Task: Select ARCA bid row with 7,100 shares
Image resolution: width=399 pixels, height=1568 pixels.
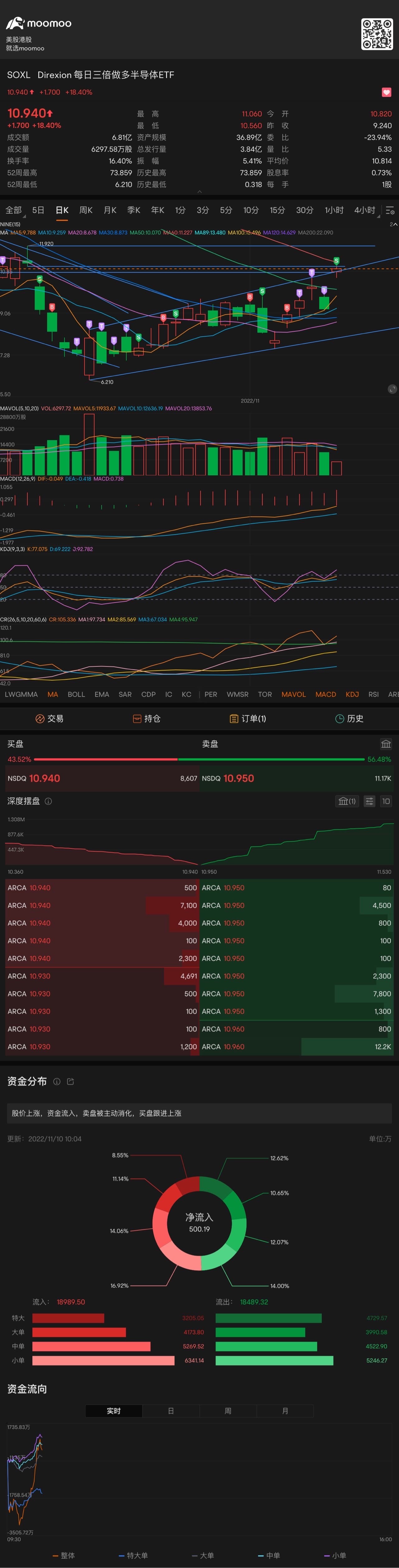Action: [x=102, y=906]
